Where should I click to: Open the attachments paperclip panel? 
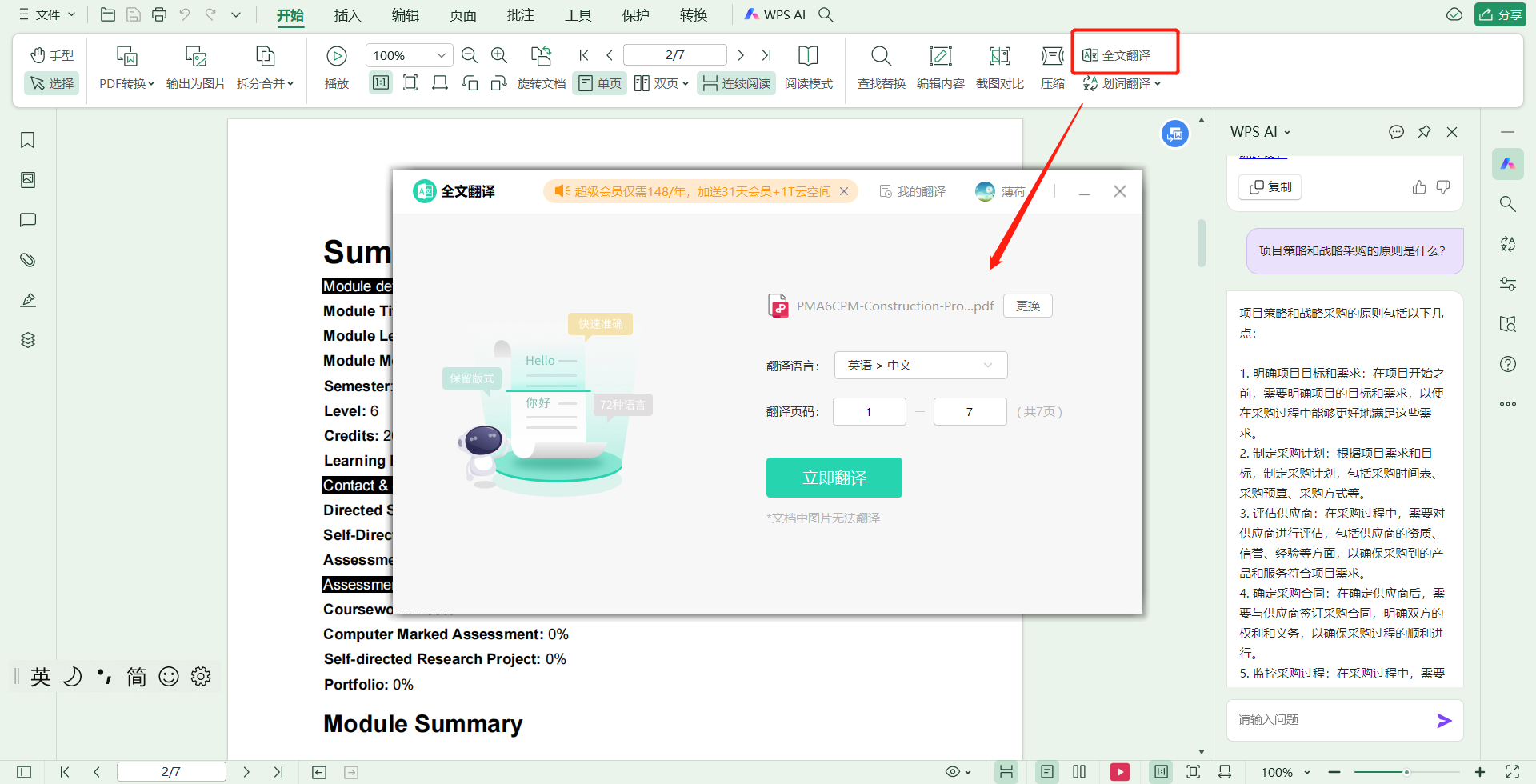(x=28, y=260)
